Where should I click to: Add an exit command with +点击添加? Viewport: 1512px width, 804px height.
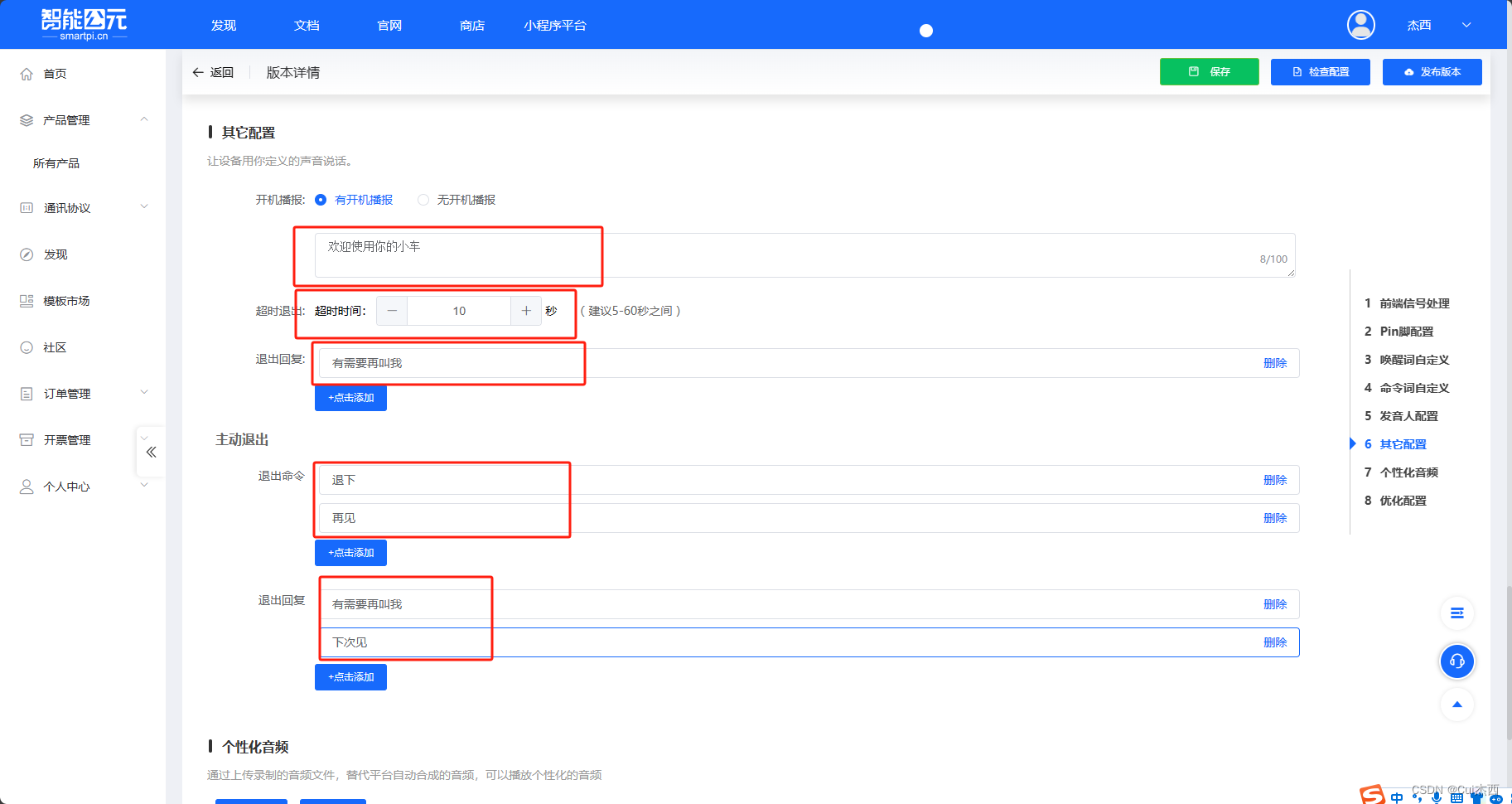tap(350, 553)
